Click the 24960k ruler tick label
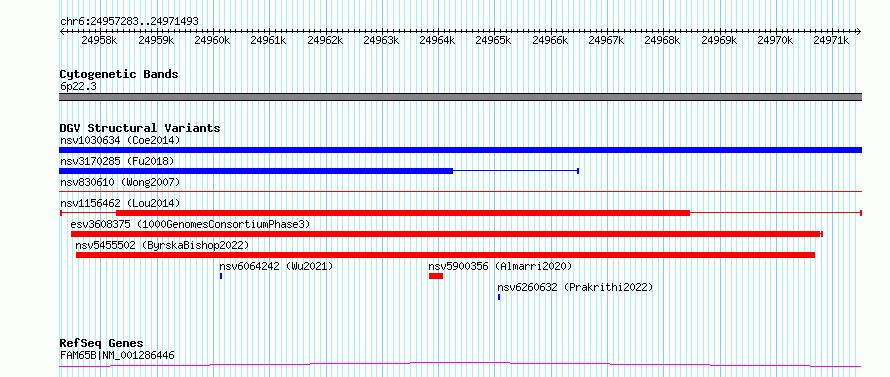890x377 pixels. tap(212, 40)
